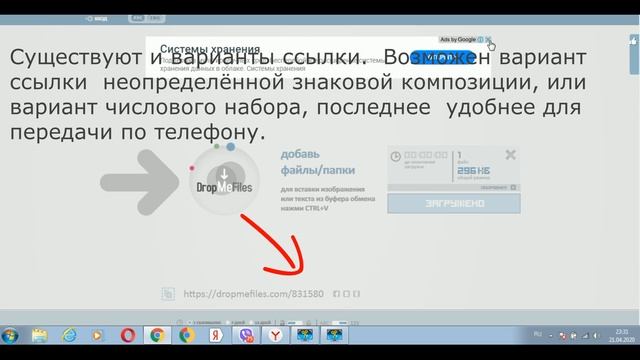Image resolution: width=640 pixels, height=360 pixels.
Task: Click the добавь файлы/папки heading
Action: 318,162
